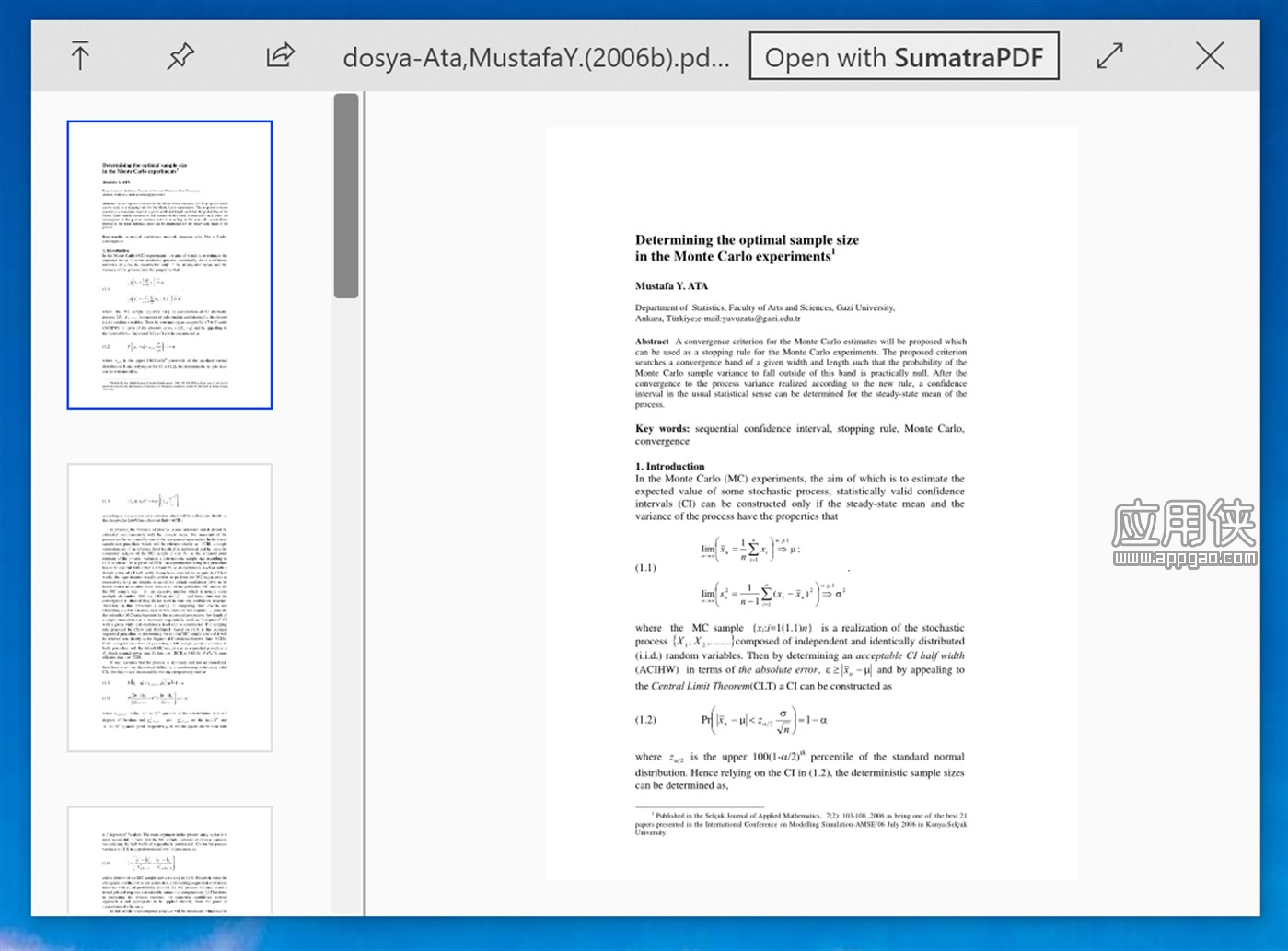Click the Key words line
This screenshot has width=1288, height=951.
pyautogui.click(x=799, y=435)
